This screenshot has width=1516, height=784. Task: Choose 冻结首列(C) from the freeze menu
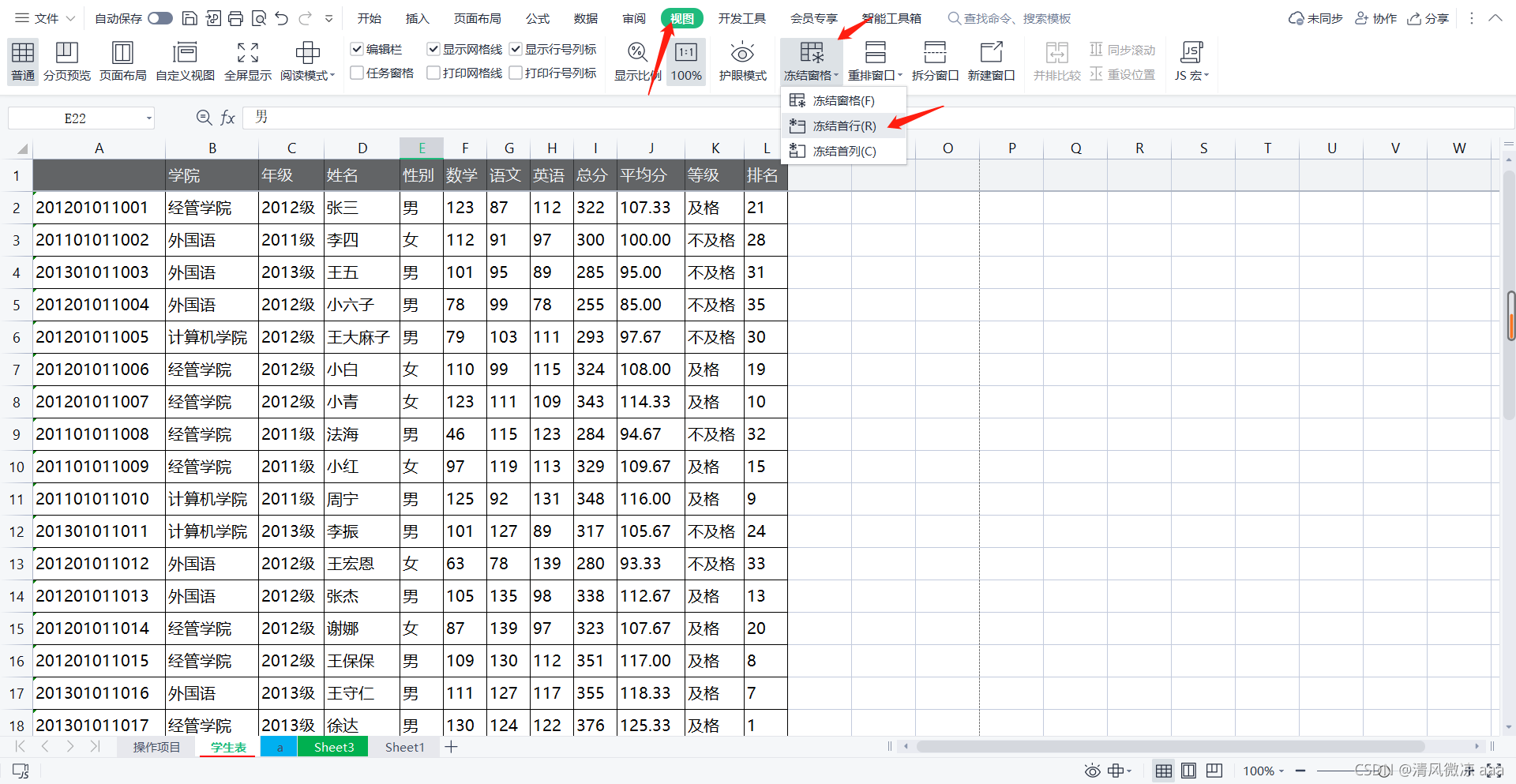[843, 151]
